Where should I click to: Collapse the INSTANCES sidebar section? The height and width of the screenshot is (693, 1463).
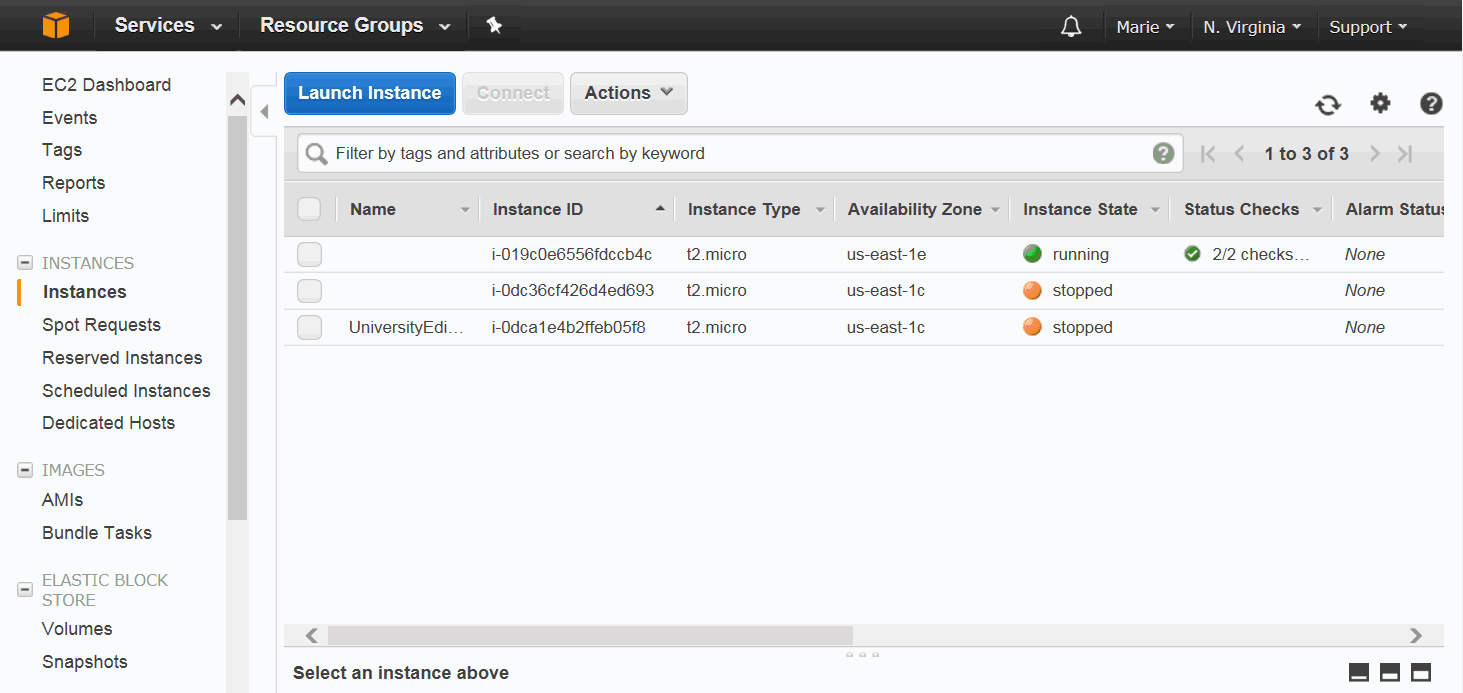tap(25, 263)
